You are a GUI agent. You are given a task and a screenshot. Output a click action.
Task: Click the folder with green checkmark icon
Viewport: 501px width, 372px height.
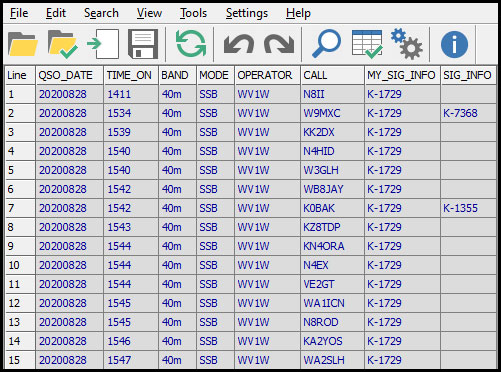click(x=63, y=44)
